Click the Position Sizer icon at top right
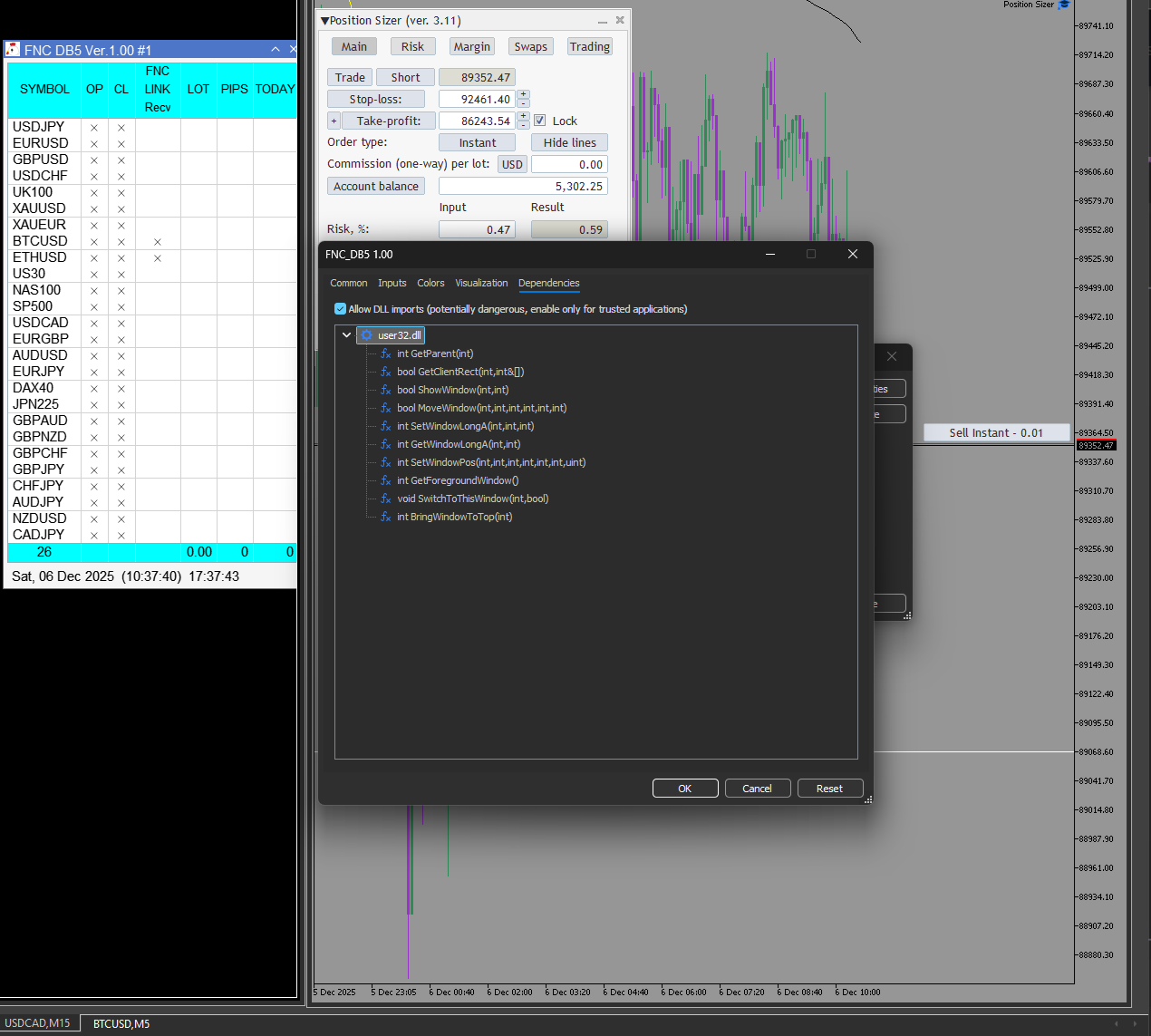Image resolution: width=1151 pixels, height=1036 pixels. point(1064,5)
